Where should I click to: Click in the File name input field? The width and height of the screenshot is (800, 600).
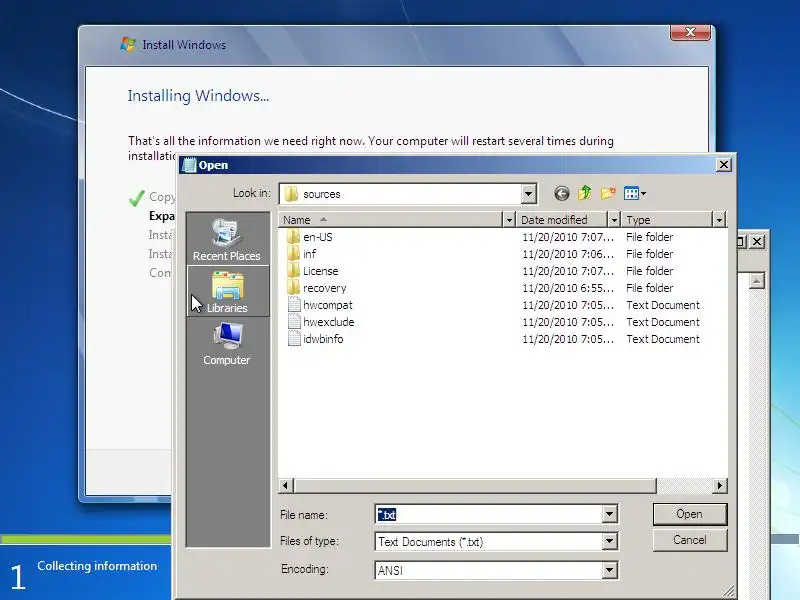point(488,514)
